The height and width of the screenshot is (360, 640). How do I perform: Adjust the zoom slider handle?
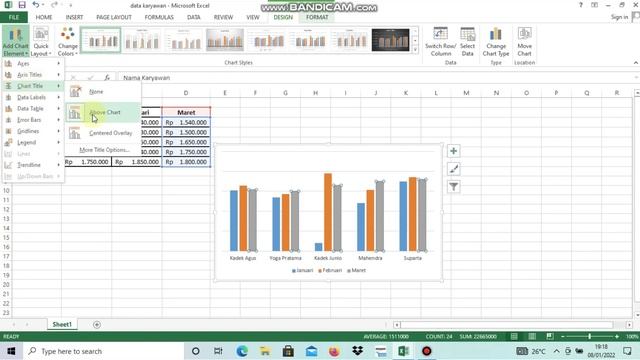point(589,336)
